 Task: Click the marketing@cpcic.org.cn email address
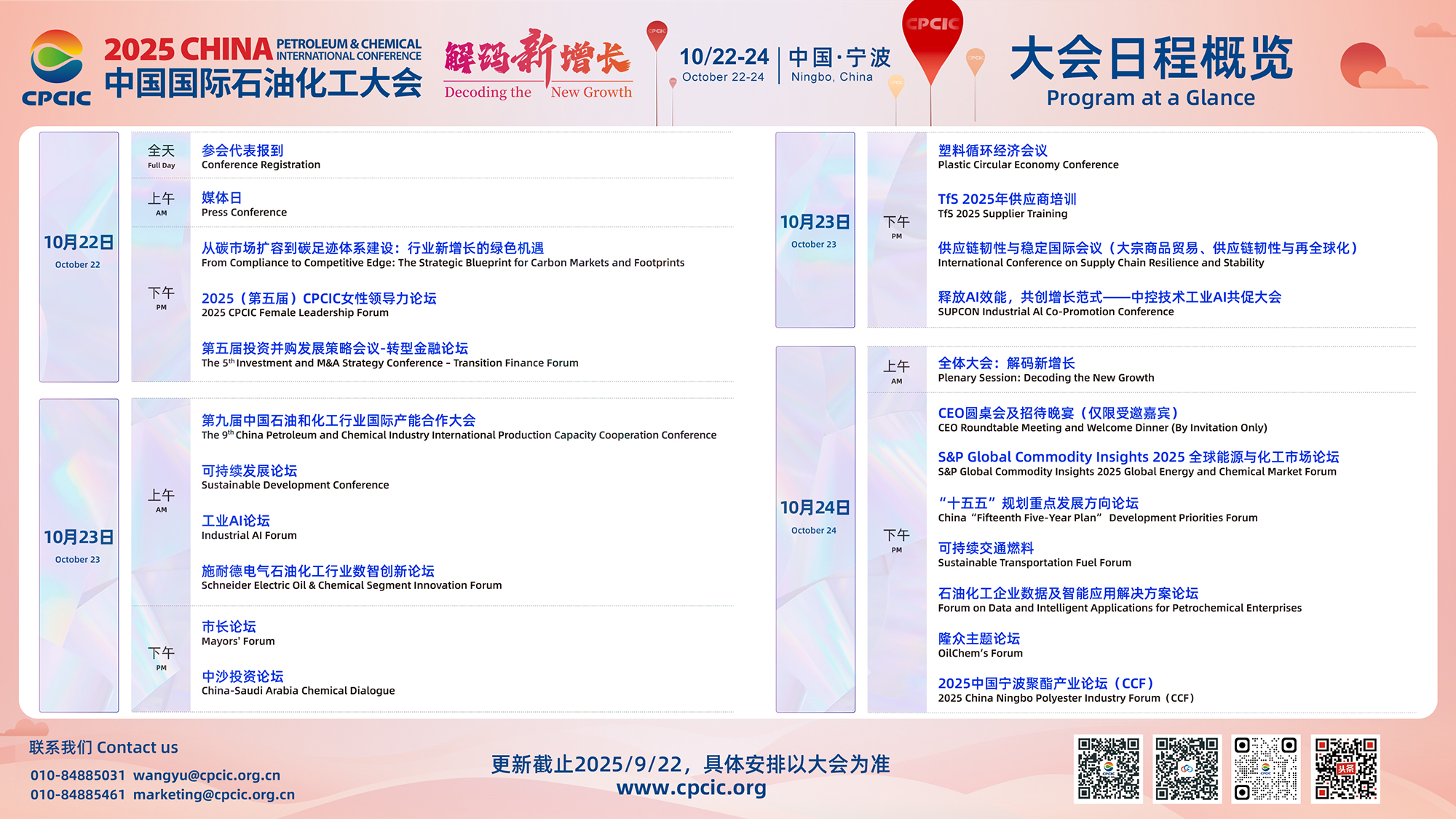[214, 795]
